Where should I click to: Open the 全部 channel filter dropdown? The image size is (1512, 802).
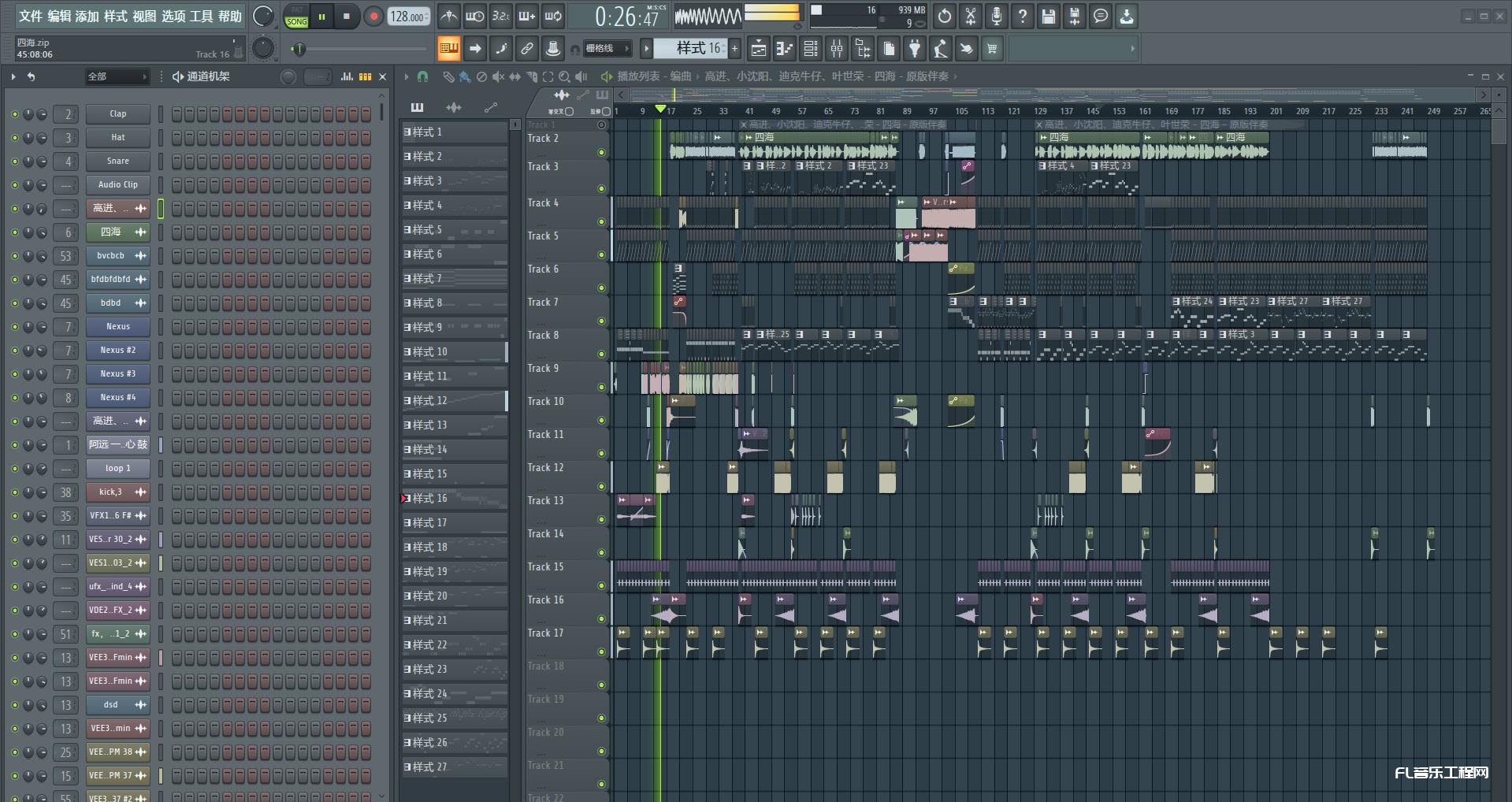(x=117, y=76)
